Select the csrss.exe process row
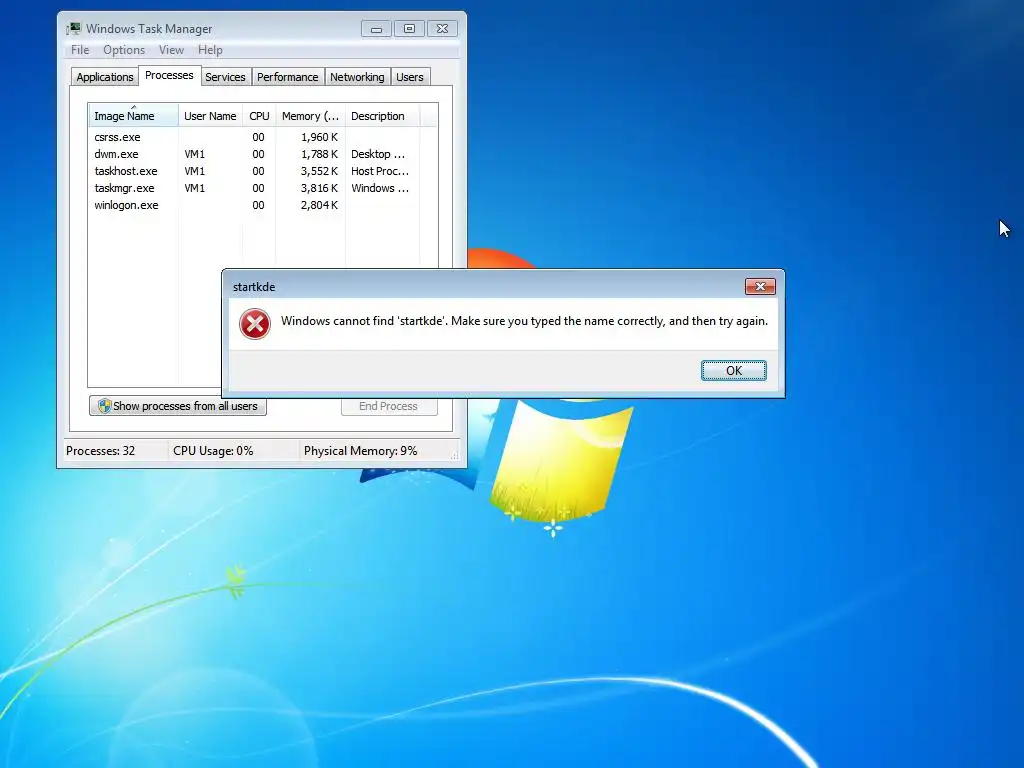This screenshot has width=1024, height=768. [x=263, y=137]
